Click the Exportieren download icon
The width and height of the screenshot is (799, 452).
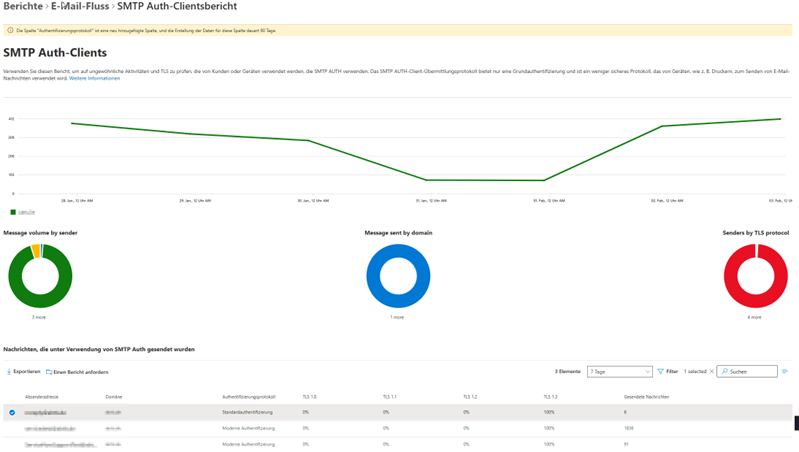point(9,372)
